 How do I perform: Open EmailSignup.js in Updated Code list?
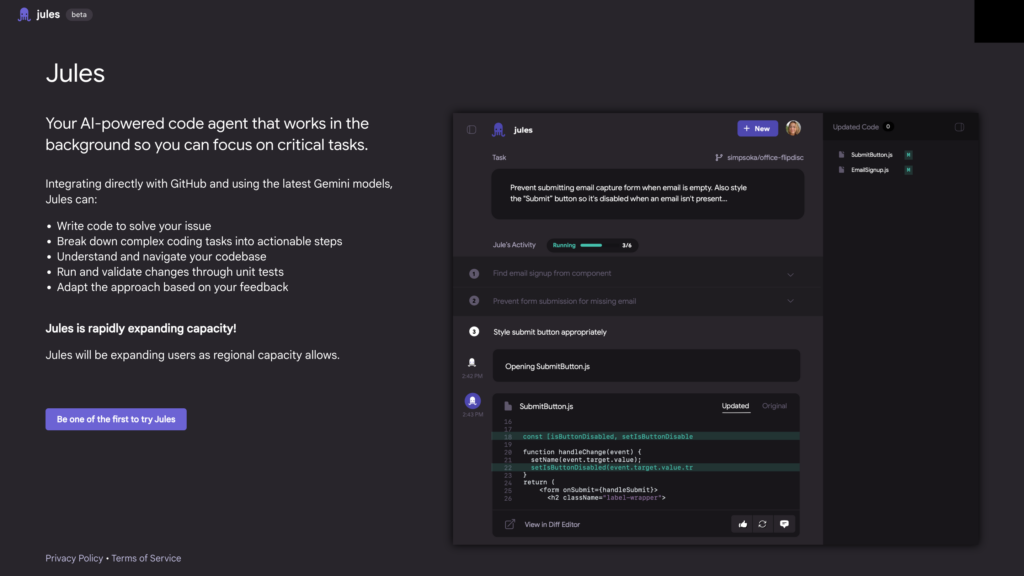click(870, 170)
